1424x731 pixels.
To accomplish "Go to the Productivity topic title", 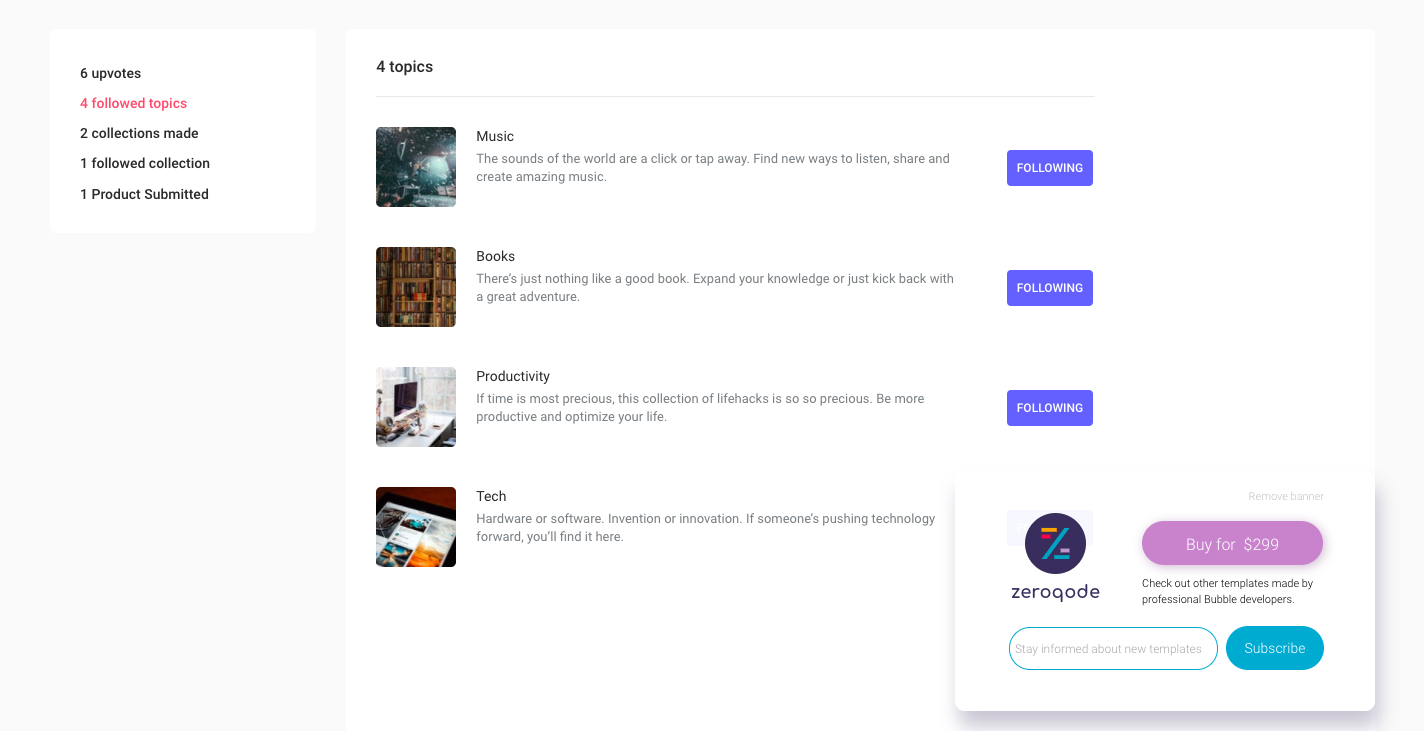I will click(x=513, y=376).
